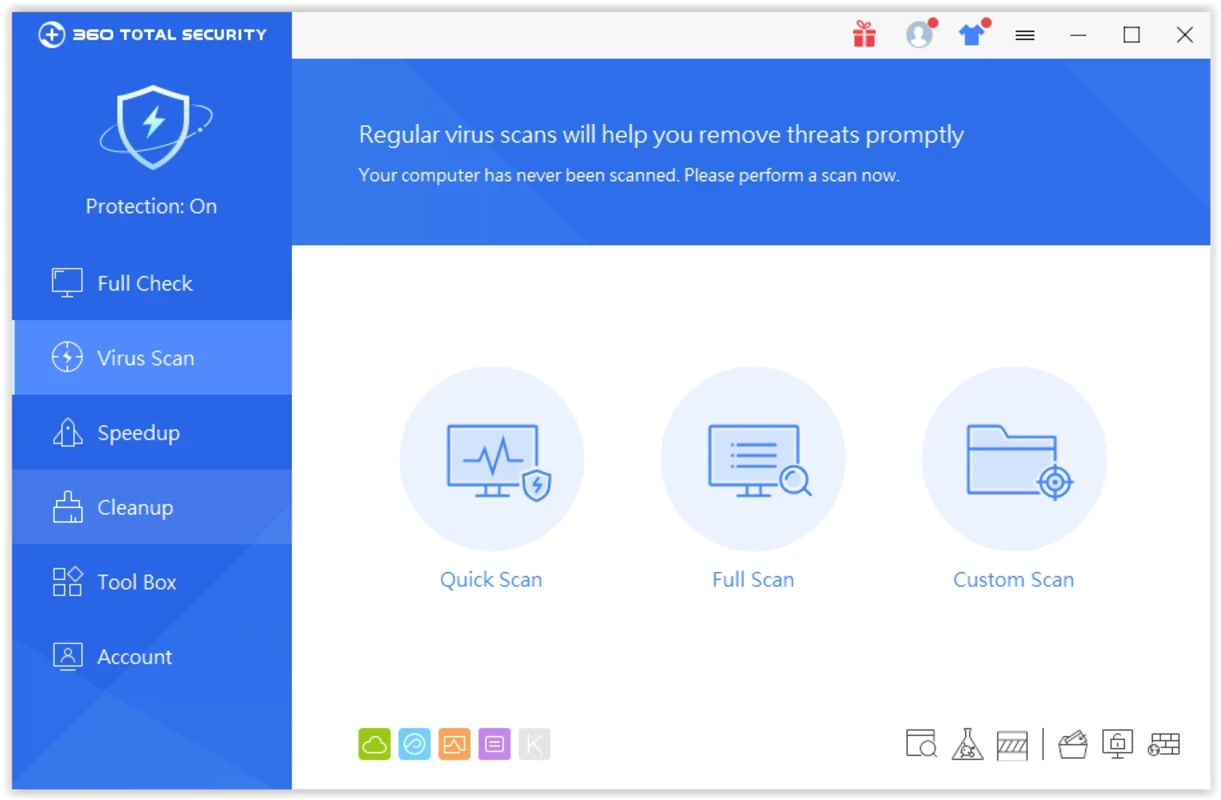
Task: Click the light-blue swirl engine icon
Action: click(414, 744)
